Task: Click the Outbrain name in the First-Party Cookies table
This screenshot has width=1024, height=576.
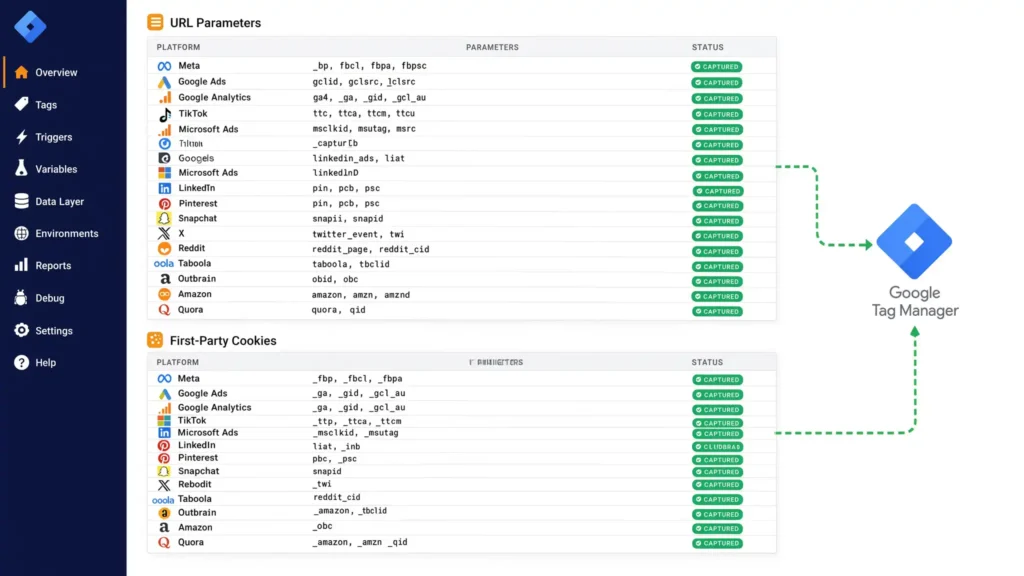Action: 197,513
